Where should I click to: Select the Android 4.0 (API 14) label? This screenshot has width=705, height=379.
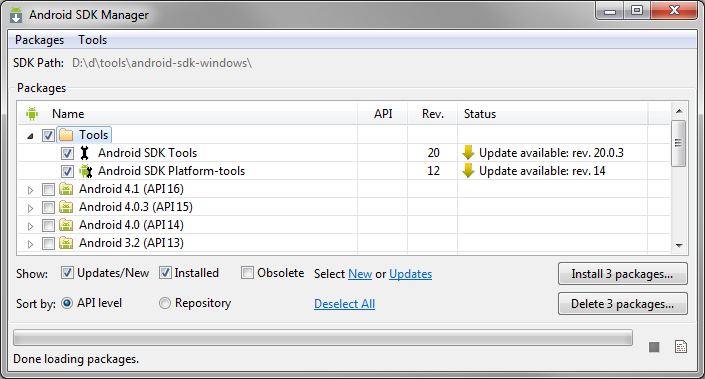click(x=131, y=225)
